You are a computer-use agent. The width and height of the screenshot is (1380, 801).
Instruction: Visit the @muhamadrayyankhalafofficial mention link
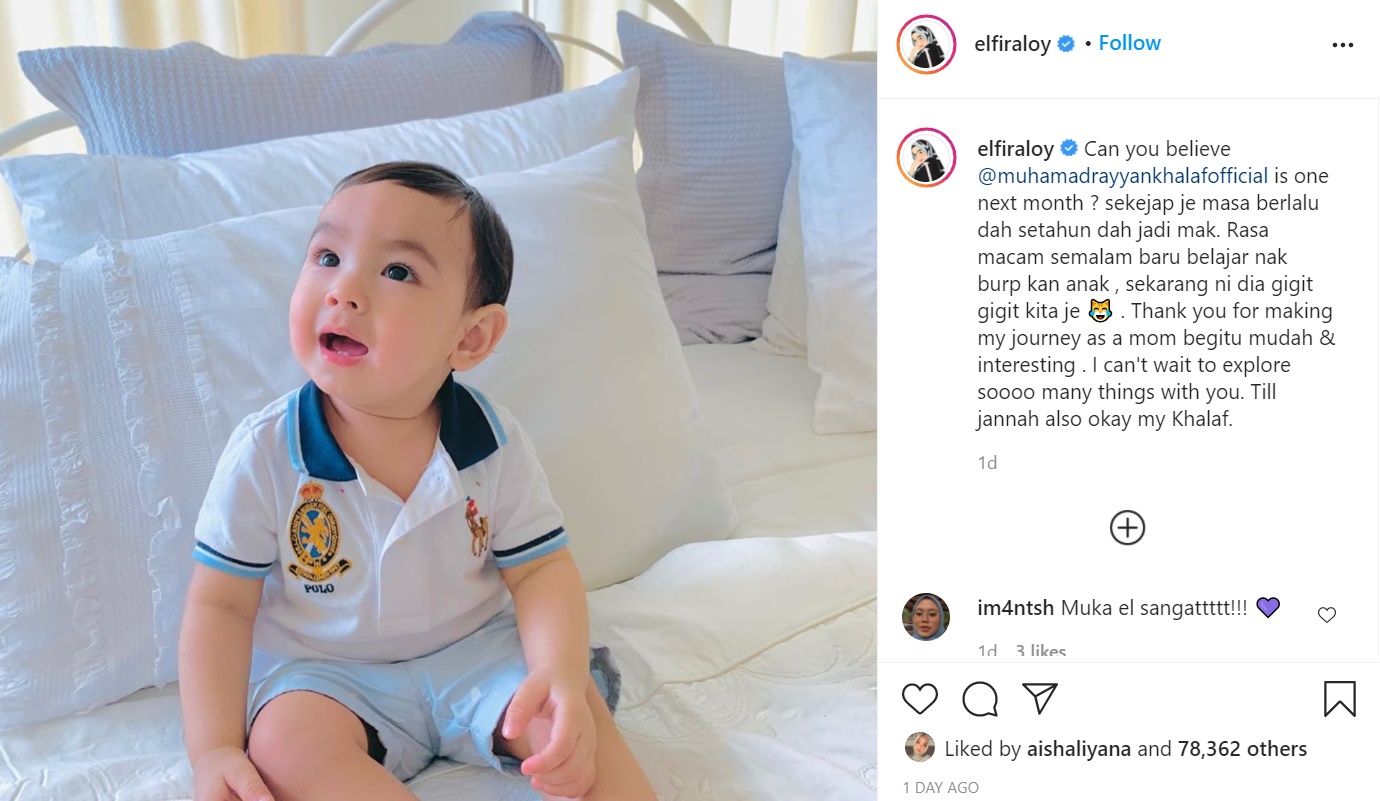coord(1123,176)
